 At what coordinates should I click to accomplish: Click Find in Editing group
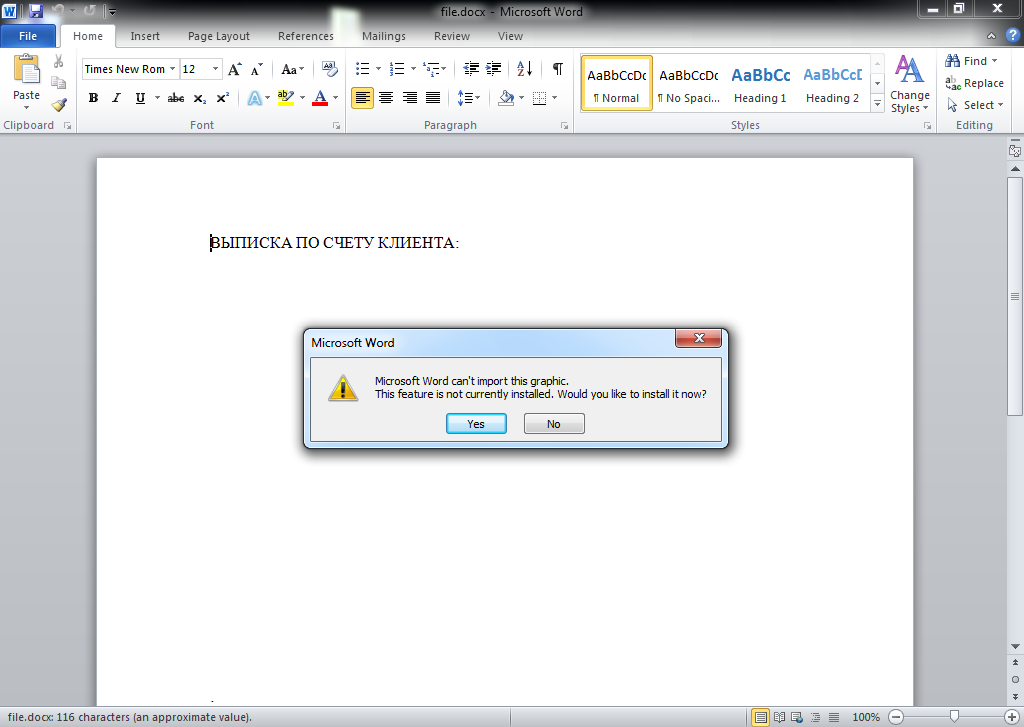972,61
